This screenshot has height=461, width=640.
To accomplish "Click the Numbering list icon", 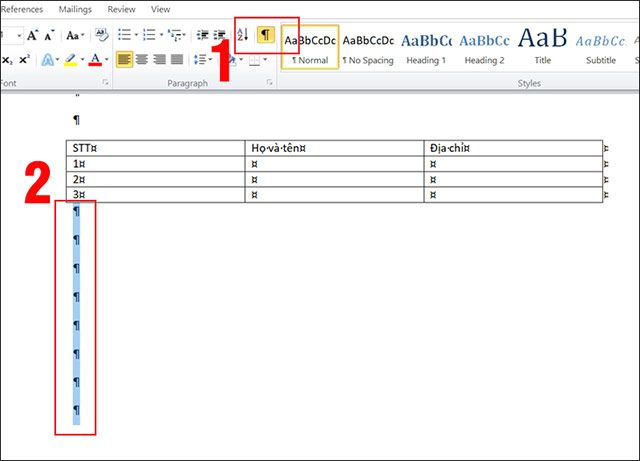I will click(x=151, y=35).
